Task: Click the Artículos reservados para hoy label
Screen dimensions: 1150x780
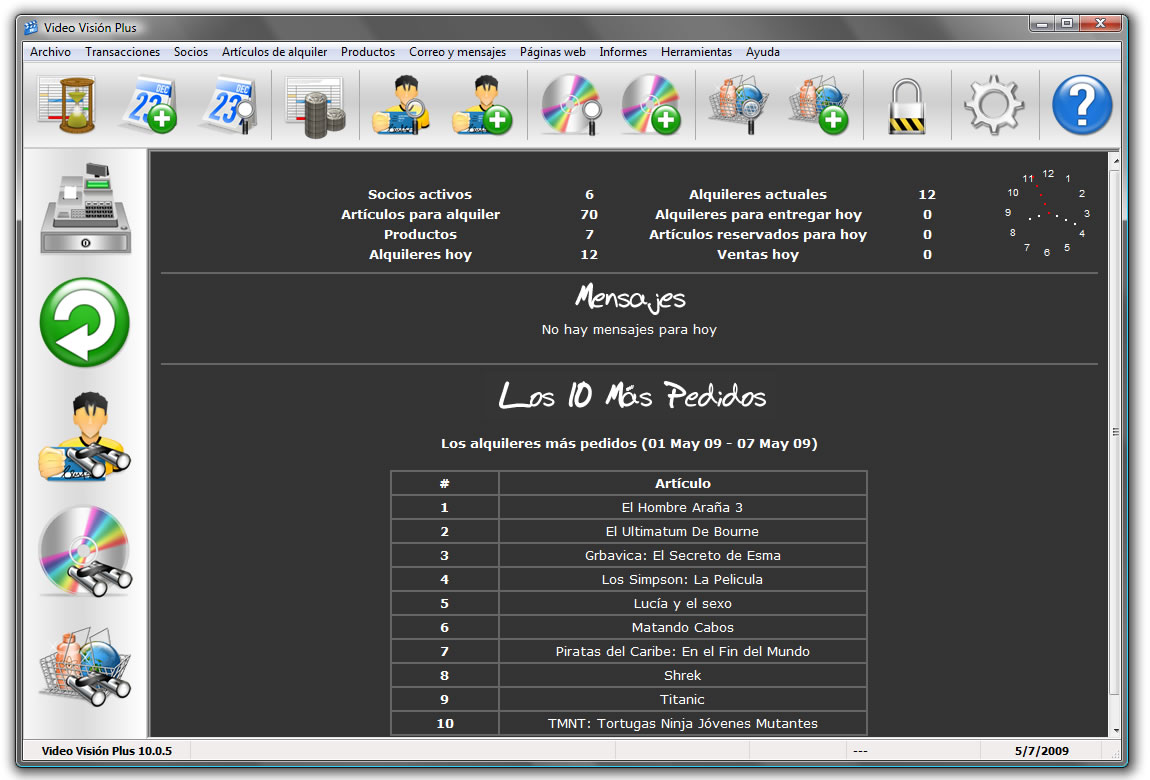Action: tap(758, 234)
